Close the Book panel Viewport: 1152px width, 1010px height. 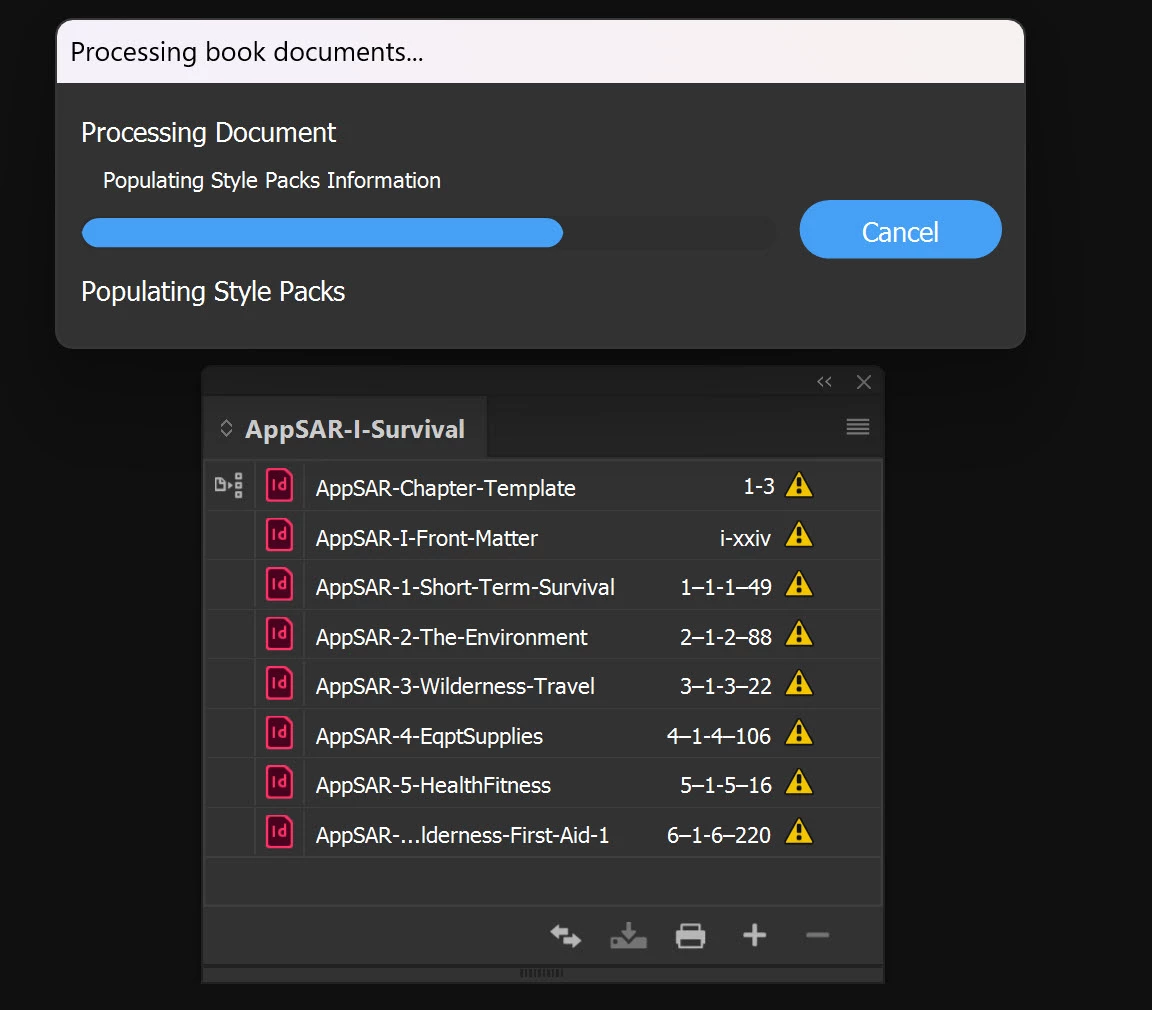pyautogui.click(x=864, y=382)
